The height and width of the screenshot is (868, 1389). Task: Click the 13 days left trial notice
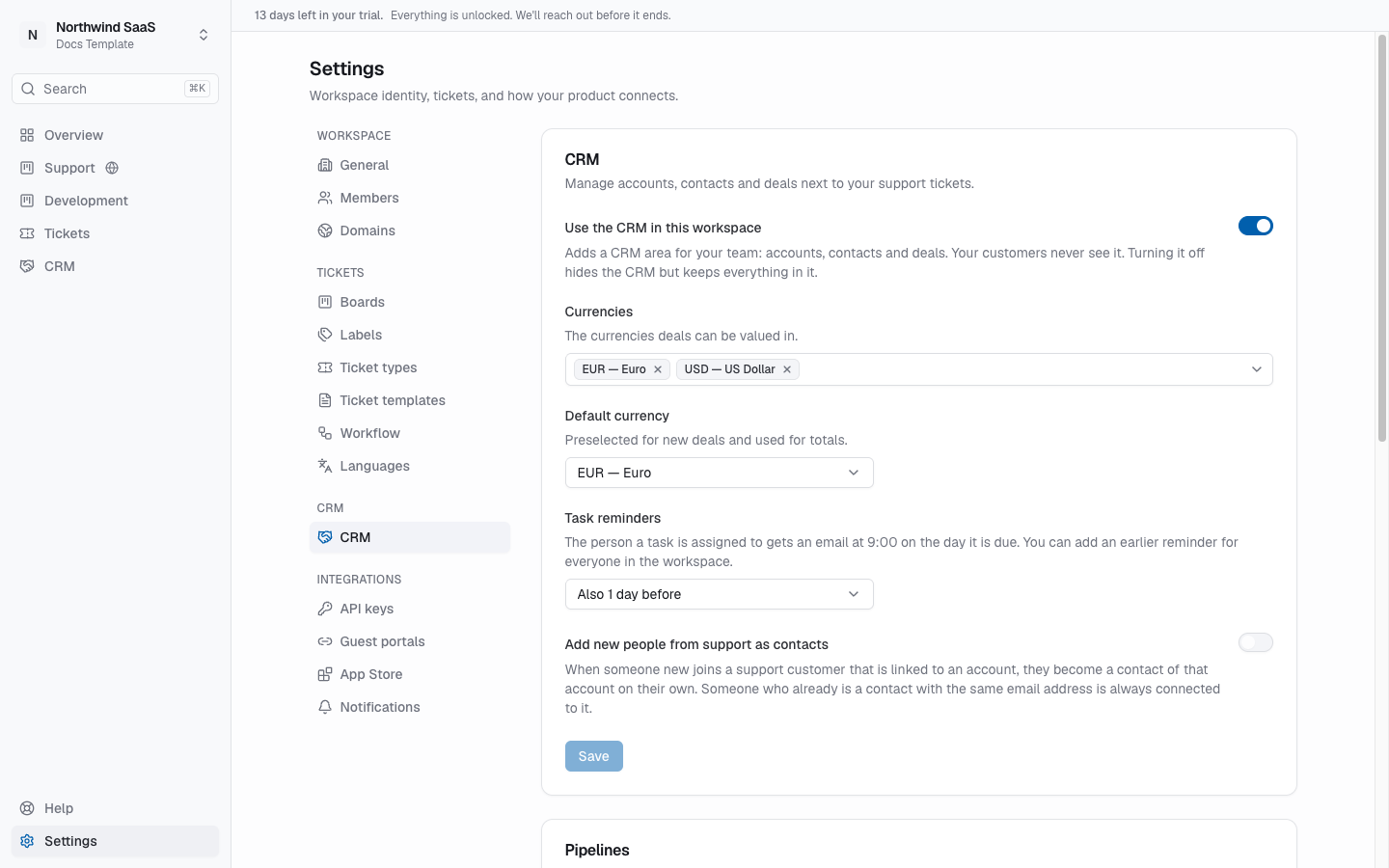coord(318,15)
